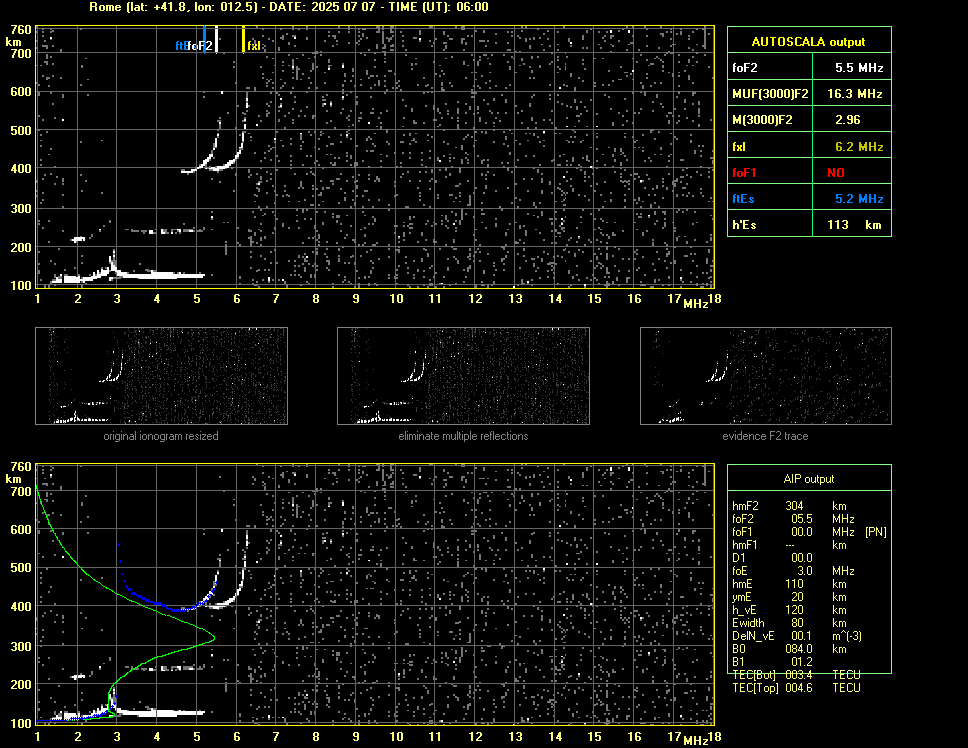Select the red foF1 value 'NO'
The width and height of the screenshot is (968, 748).
coord(836,173)
